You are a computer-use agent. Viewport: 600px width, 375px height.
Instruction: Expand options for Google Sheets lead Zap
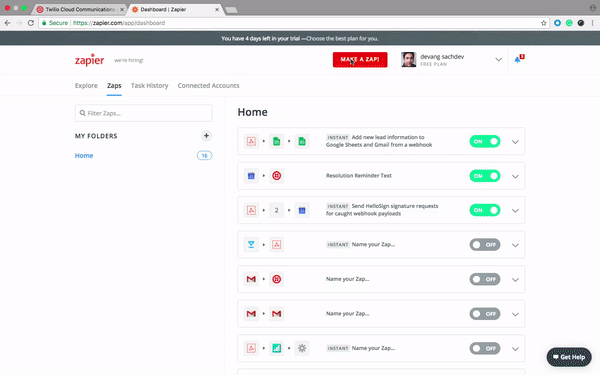515,142
